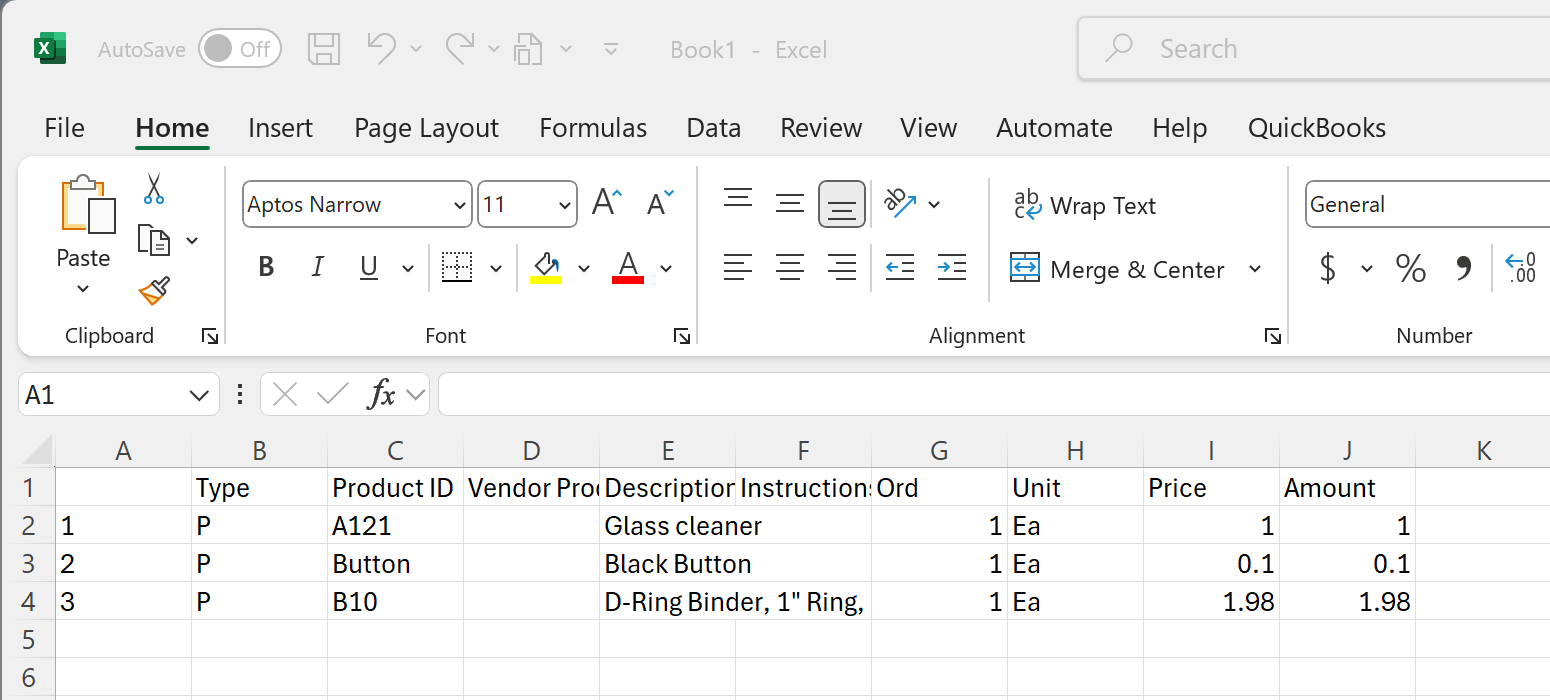Click the red Font Color swatch

(627, 281)
